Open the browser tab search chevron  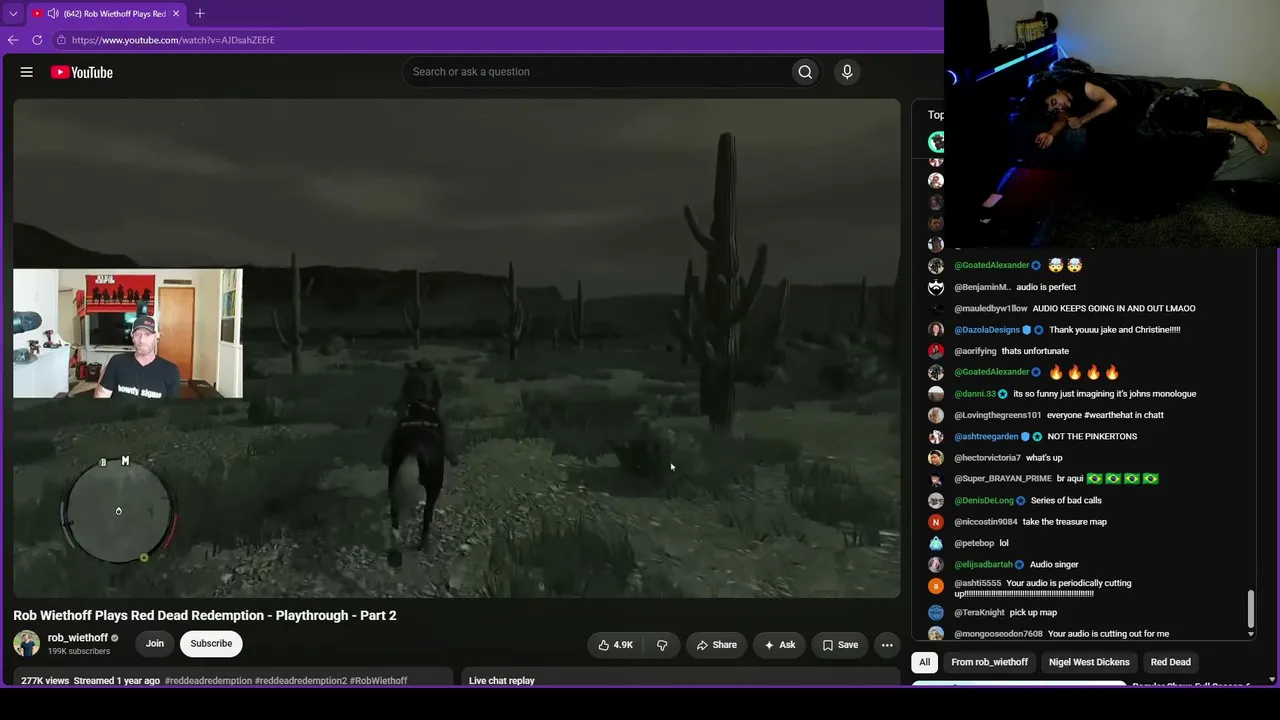13,14
